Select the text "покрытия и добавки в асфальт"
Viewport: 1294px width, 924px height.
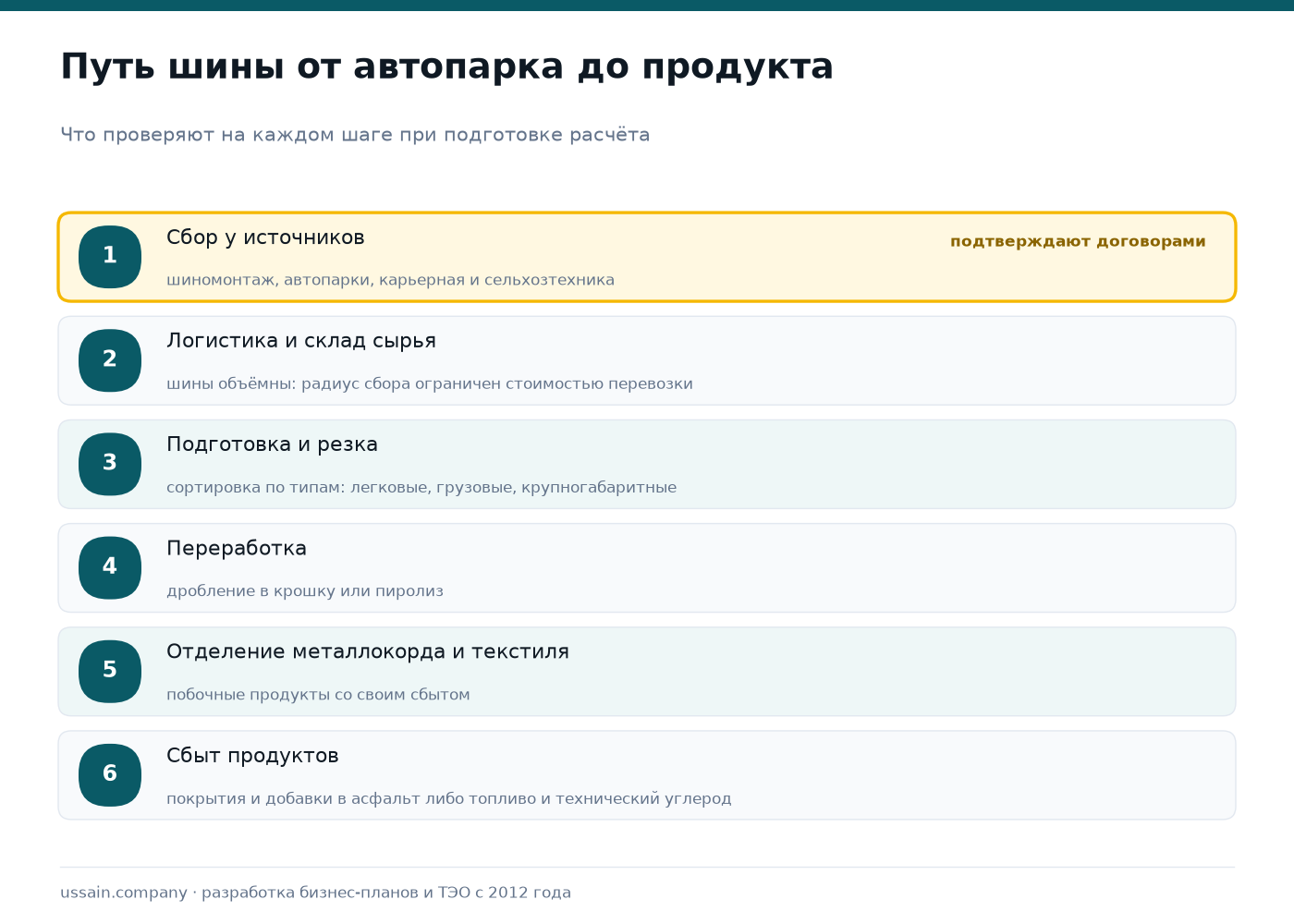(x=293, y=798)
